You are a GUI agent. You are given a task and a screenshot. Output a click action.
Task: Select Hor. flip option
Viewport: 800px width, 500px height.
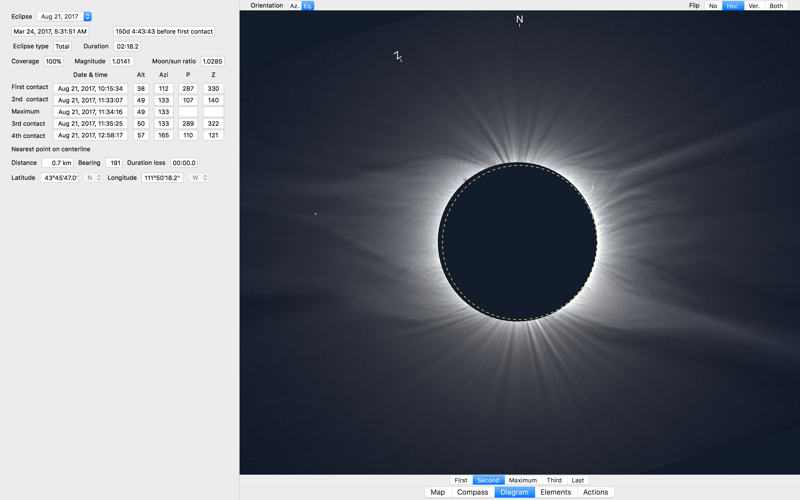click(733, 6)
